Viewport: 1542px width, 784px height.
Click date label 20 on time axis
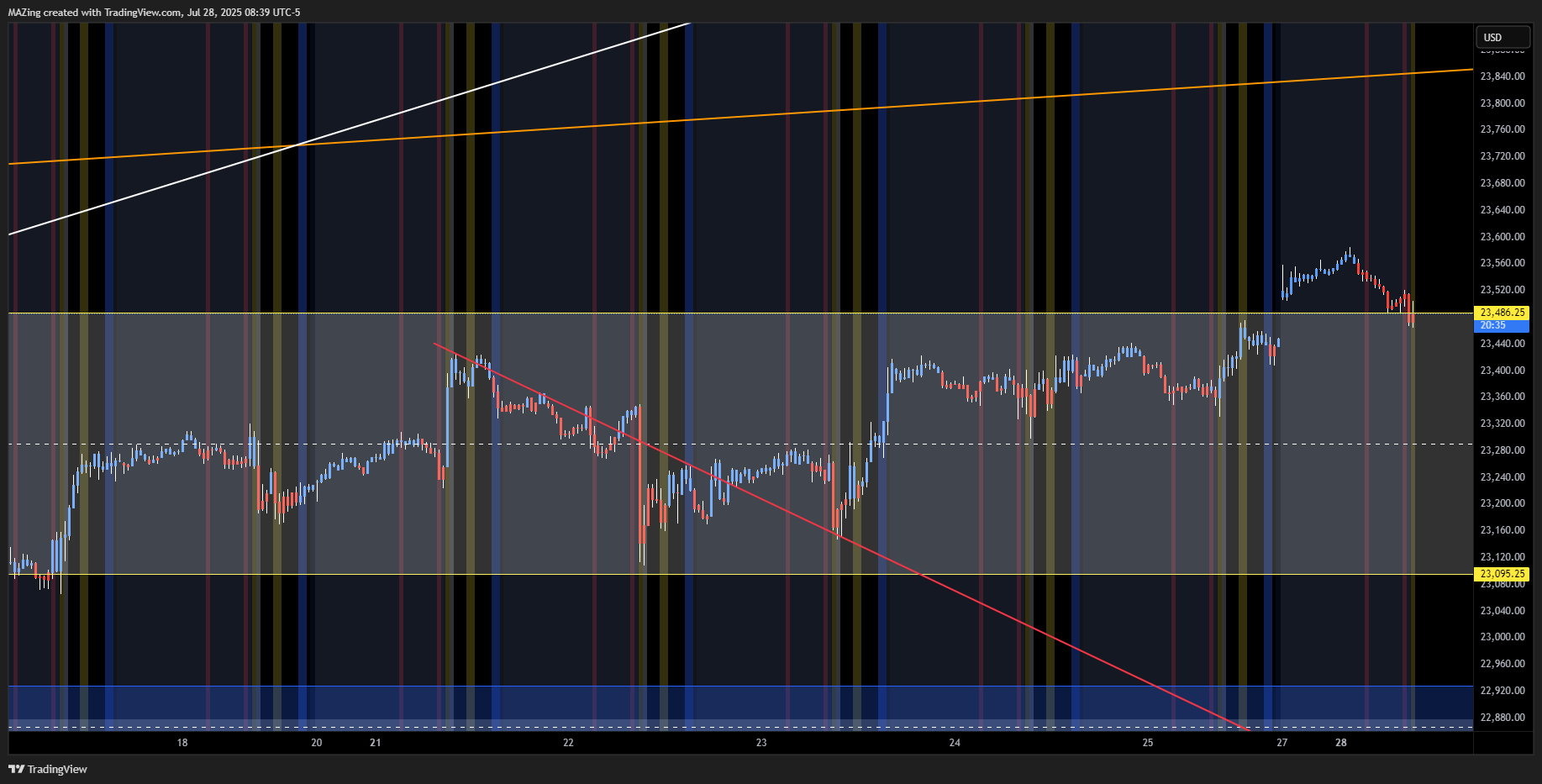317,743
